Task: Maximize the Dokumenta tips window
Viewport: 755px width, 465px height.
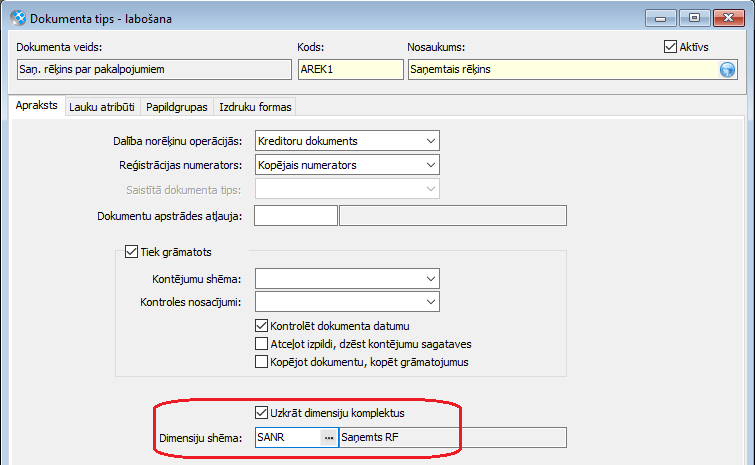Action: click(694, 18)
